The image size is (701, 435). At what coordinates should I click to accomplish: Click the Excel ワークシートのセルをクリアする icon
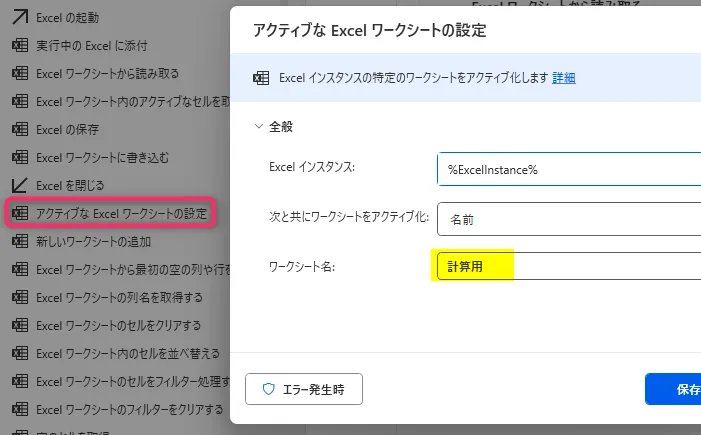(18, 325)
